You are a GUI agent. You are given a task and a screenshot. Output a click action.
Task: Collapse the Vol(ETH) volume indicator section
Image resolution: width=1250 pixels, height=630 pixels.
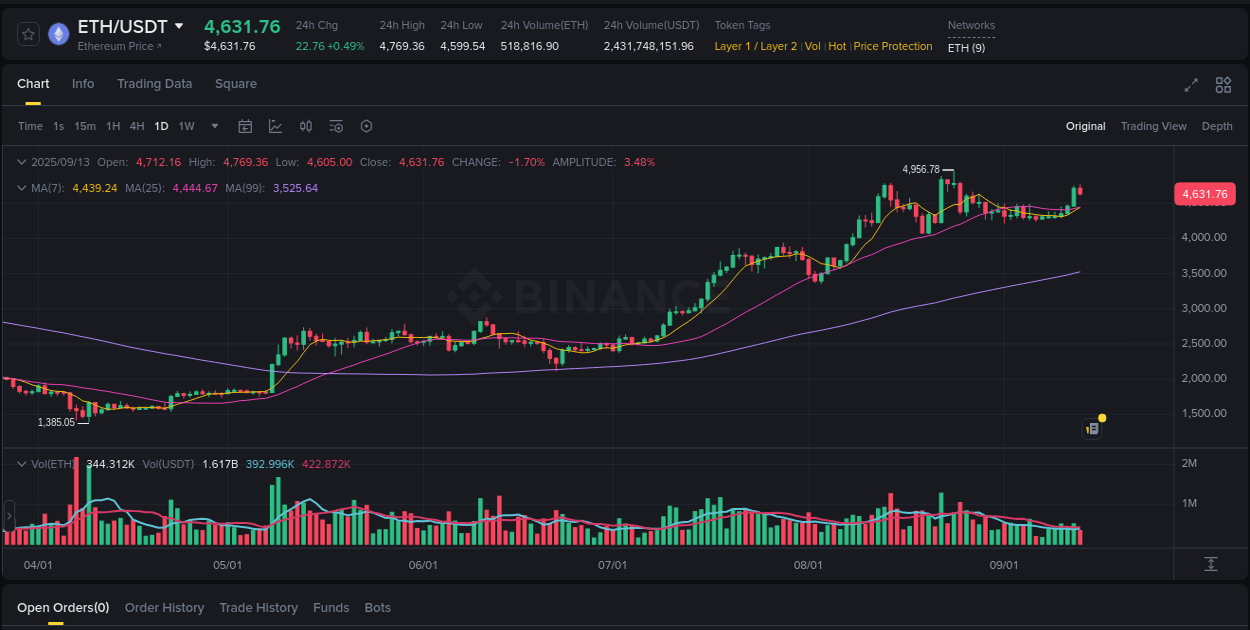click(22, 463)
